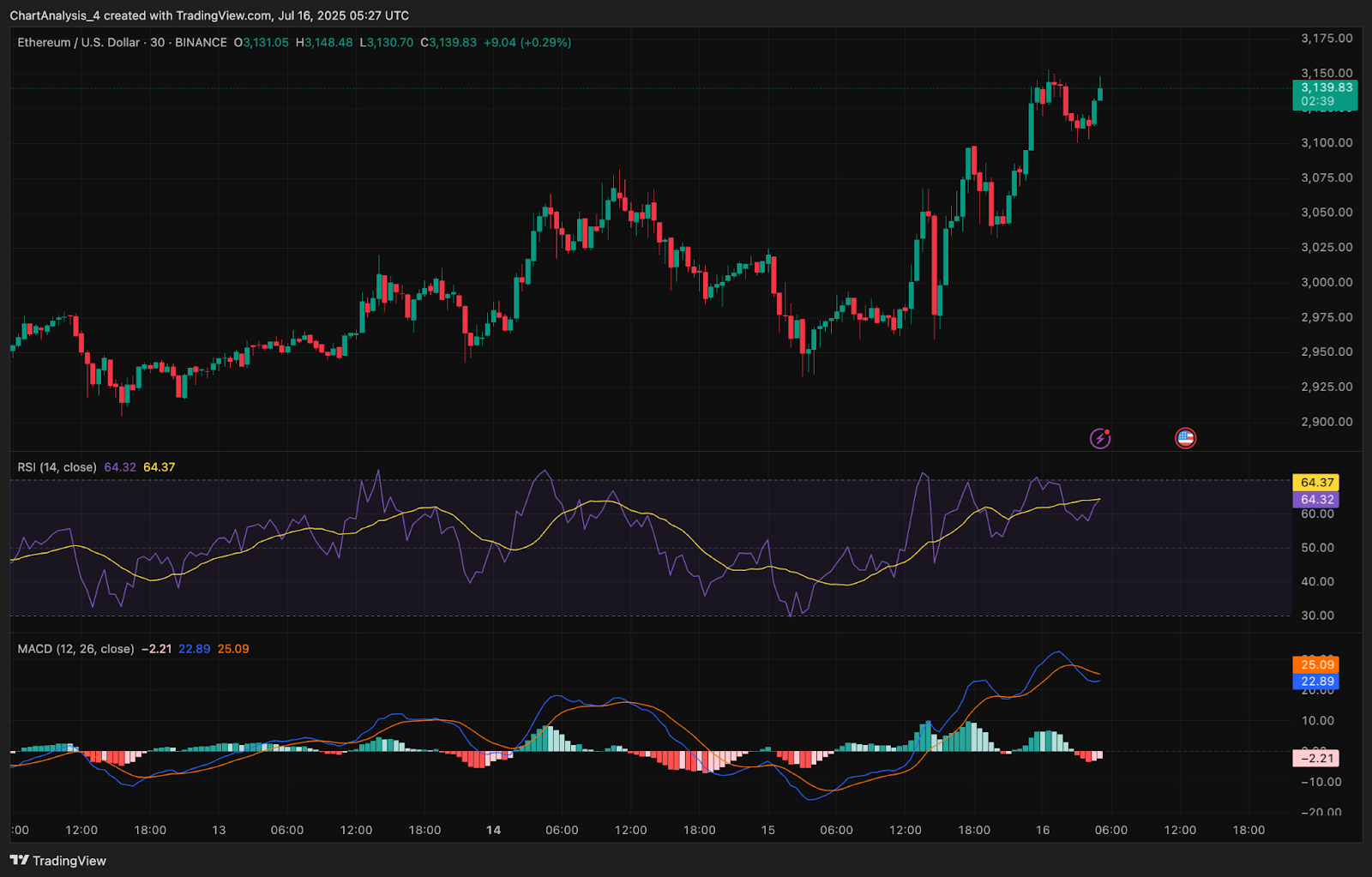Select the MACD (12, 26, close) indicator legend
1372x877 pixels.
click(x=75, y=649)
